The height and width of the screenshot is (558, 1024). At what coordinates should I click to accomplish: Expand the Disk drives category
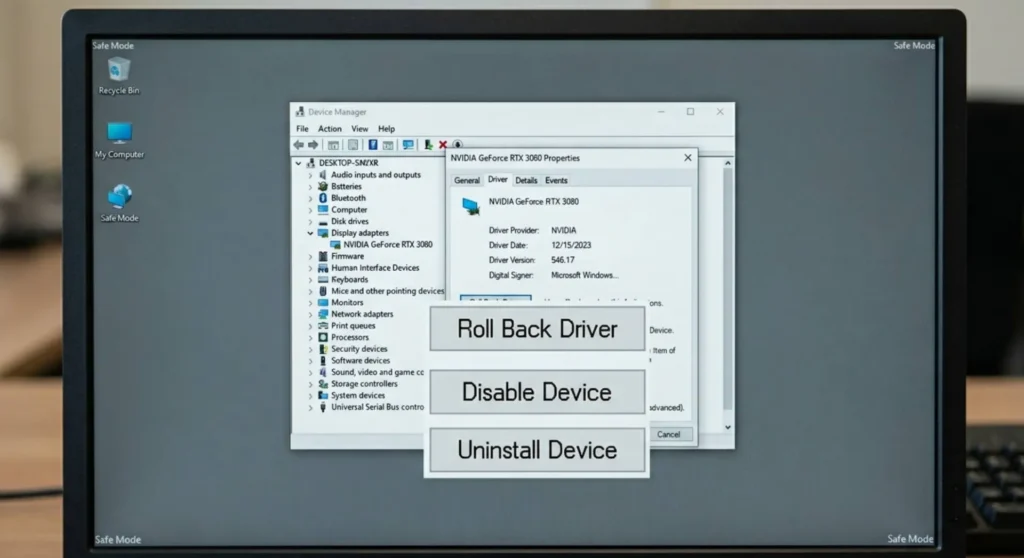310,222
